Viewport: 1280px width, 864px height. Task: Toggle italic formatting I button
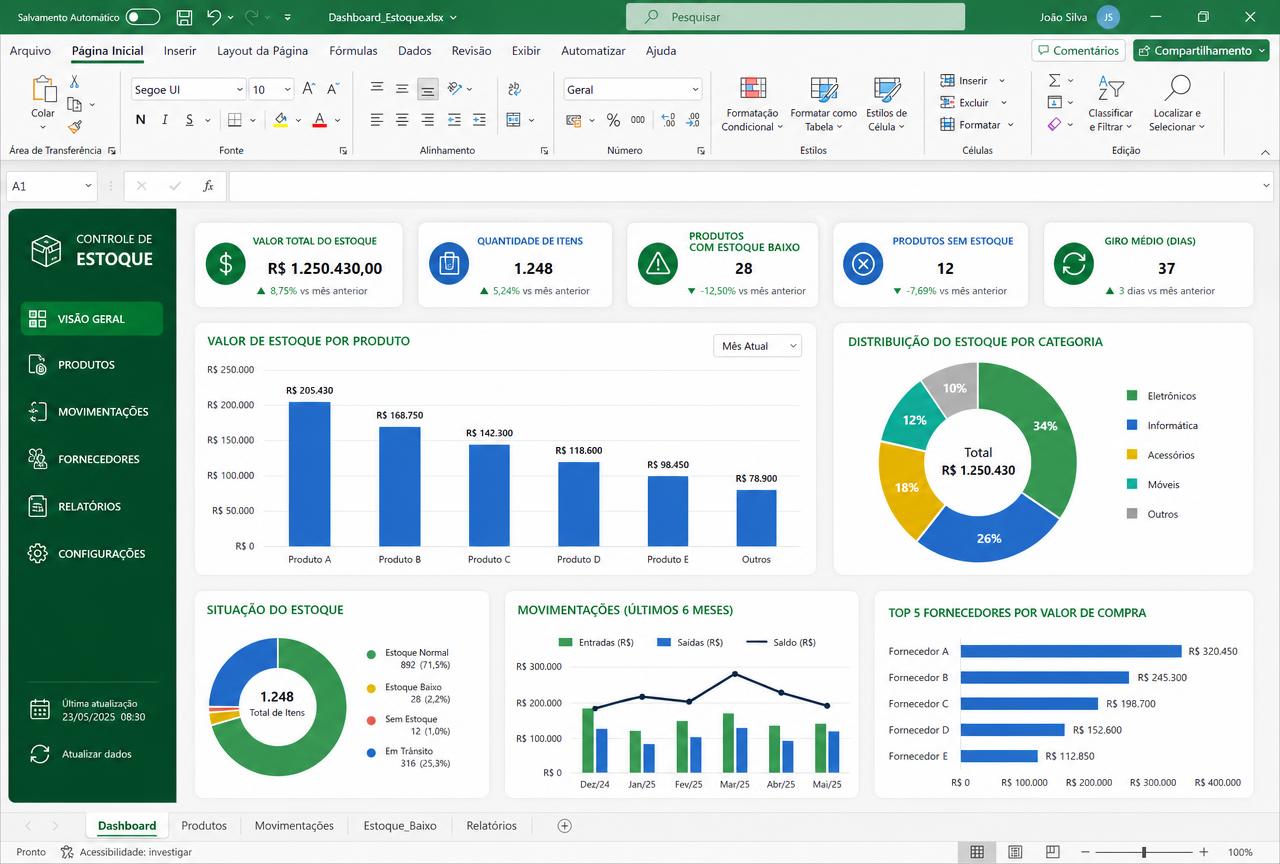pyautogui.click(x=165, y=120)
